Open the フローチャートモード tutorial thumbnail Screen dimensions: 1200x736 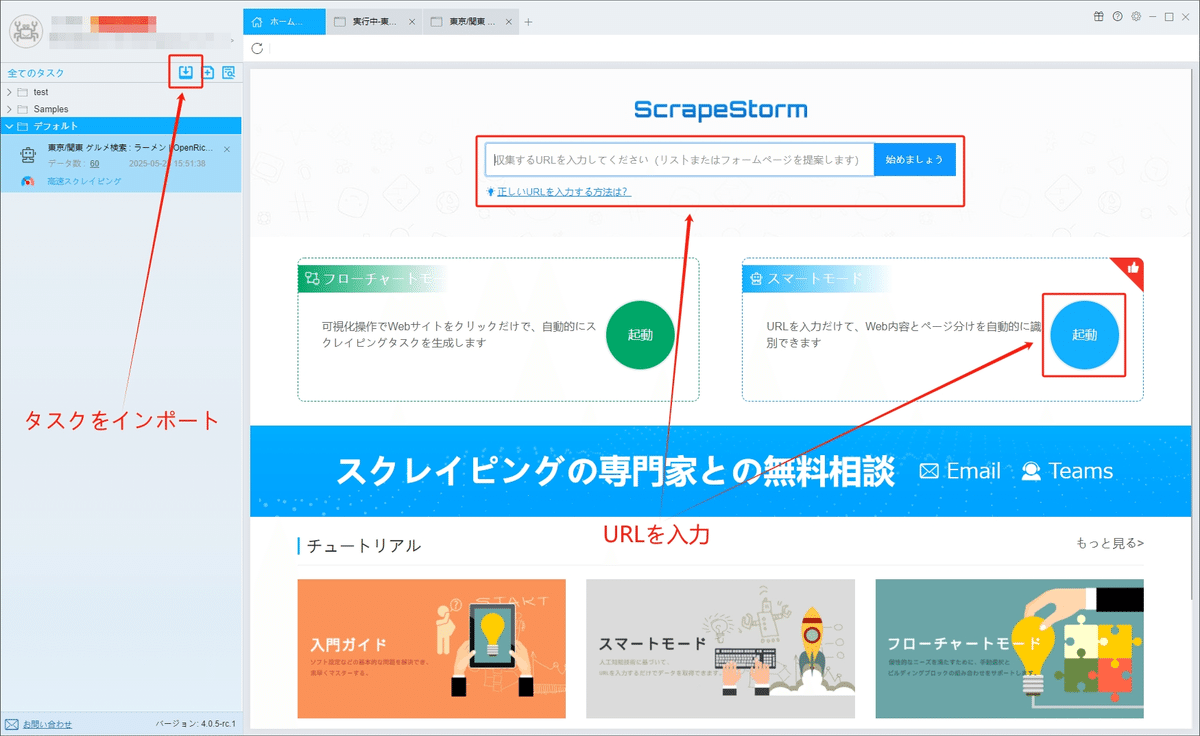pyautogui.click(x=1009, y=648)
